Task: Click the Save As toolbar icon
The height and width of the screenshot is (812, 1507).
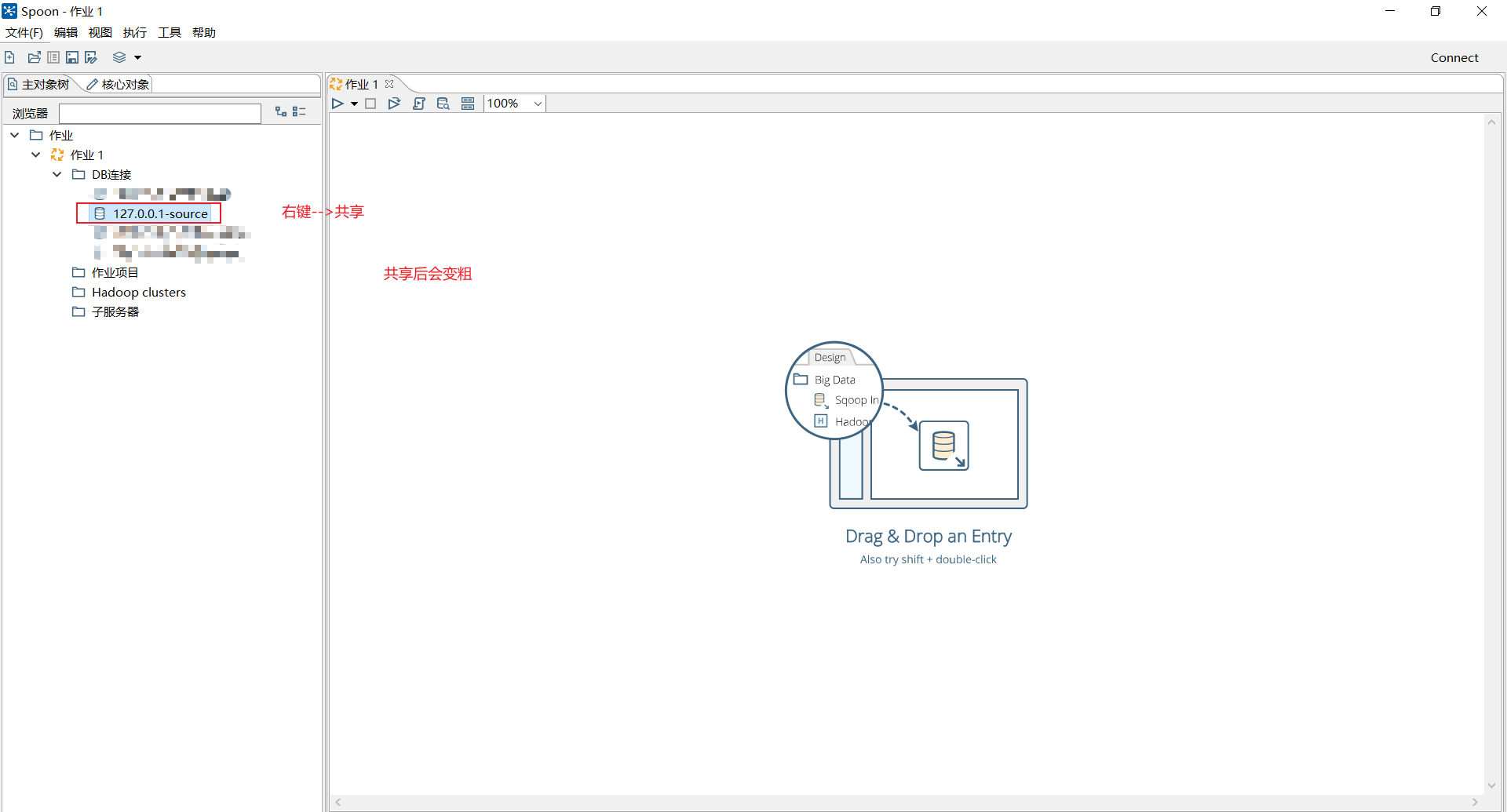Action: click(91, 57)
